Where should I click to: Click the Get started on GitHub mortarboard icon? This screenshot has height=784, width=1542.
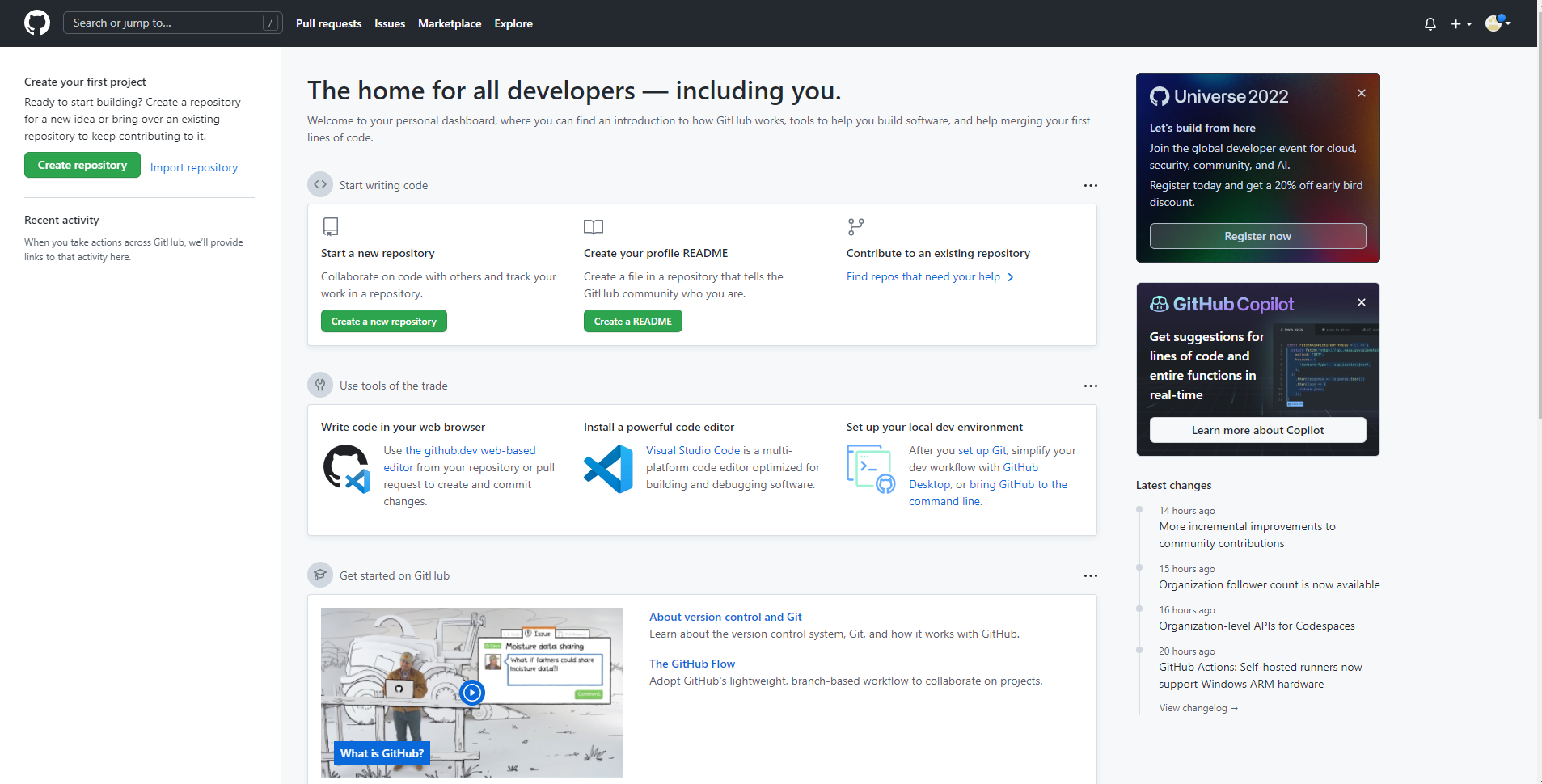(x=320, y=575)
